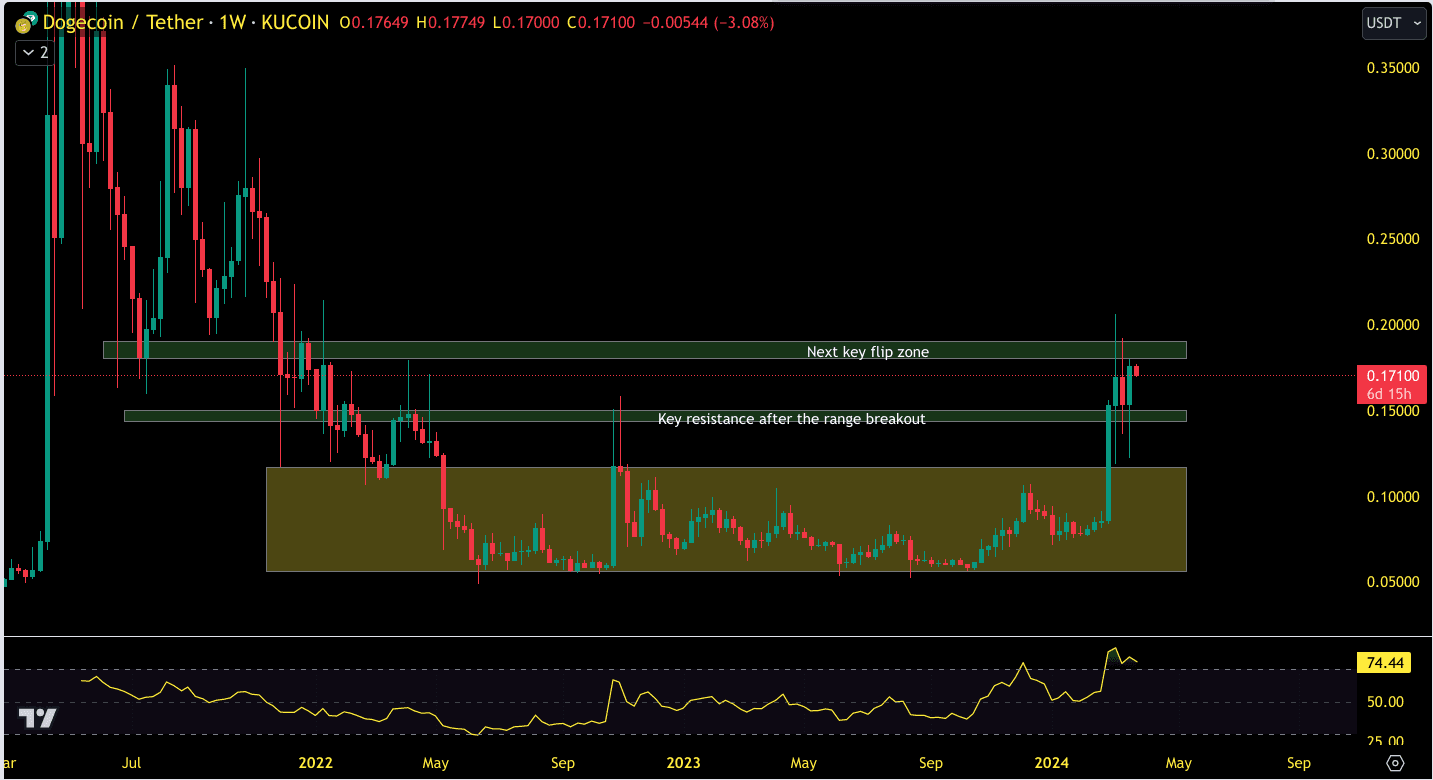This screenshot has height=780, width=1433.
Task: Click the 0.05000 price axis label
Action: point(1391,582)
